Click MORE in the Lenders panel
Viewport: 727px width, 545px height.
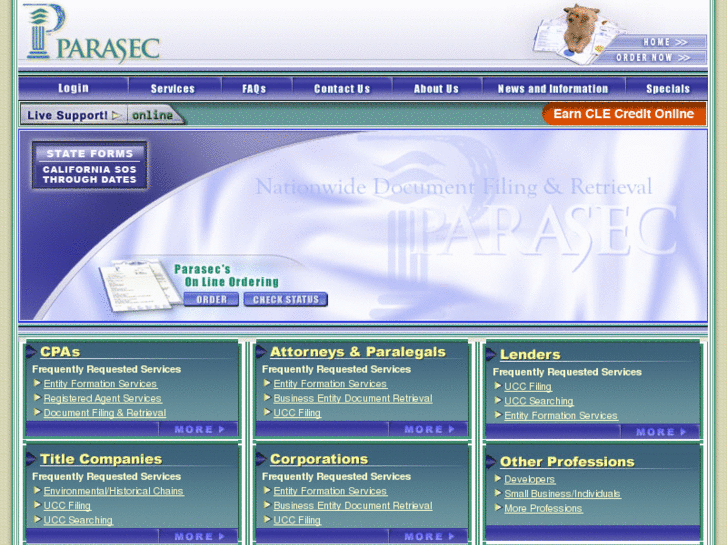[x=660, y=432]
